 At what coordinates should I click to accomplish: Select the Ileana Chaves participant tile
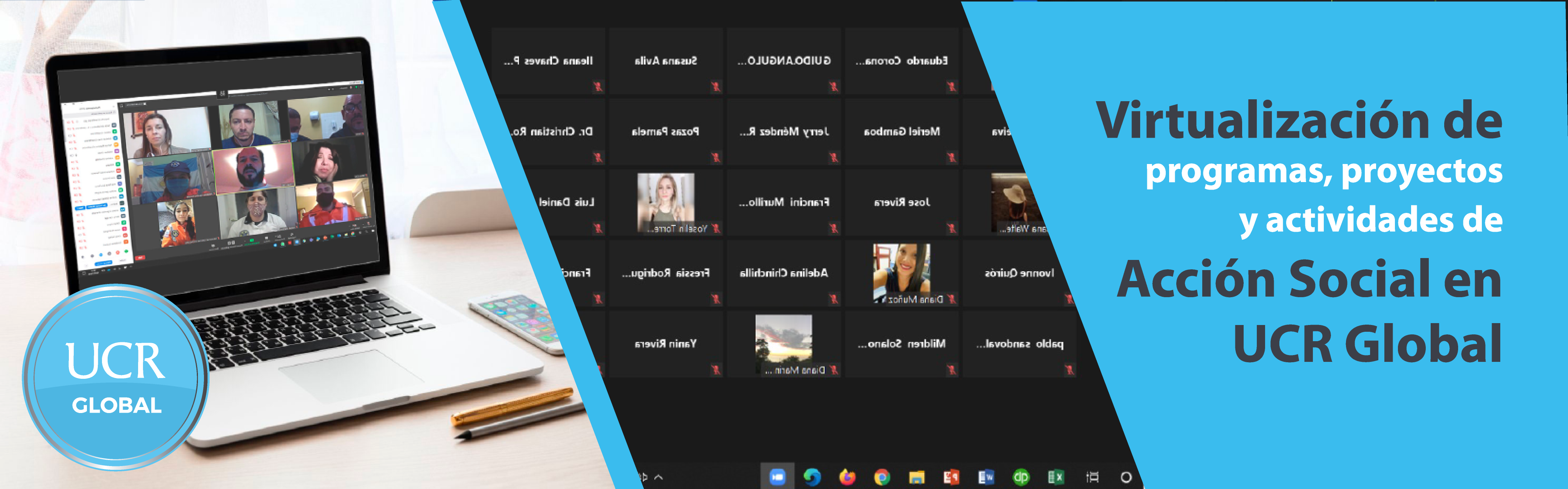coord(548,61)
